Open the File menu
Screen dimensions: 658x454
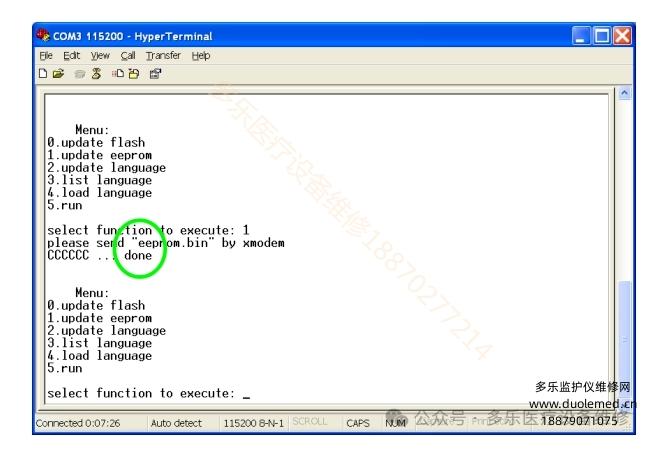(43, 56)
